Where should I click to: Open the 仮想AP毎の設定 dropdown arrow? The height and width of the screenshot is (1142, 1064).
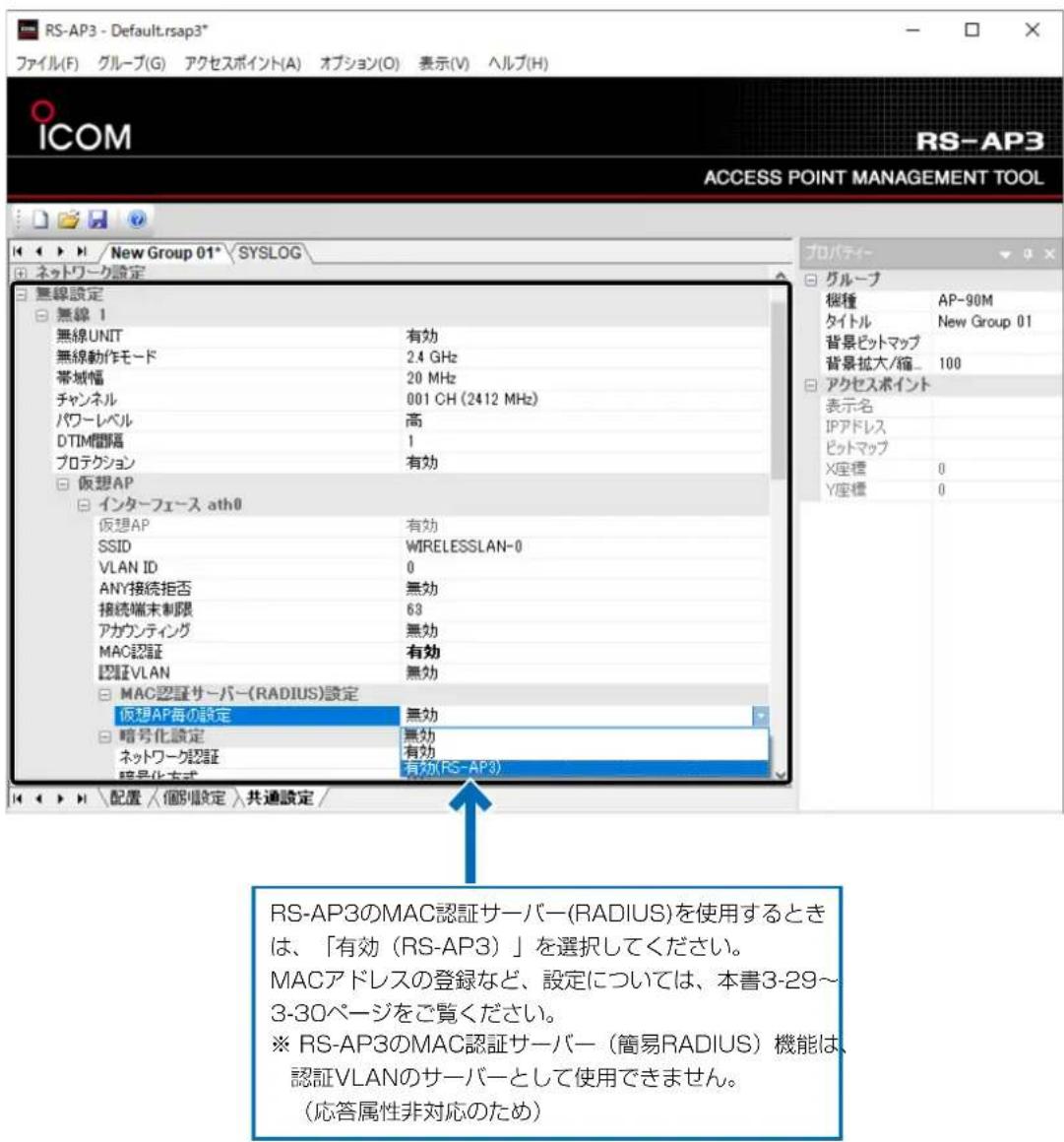point(760,715)
